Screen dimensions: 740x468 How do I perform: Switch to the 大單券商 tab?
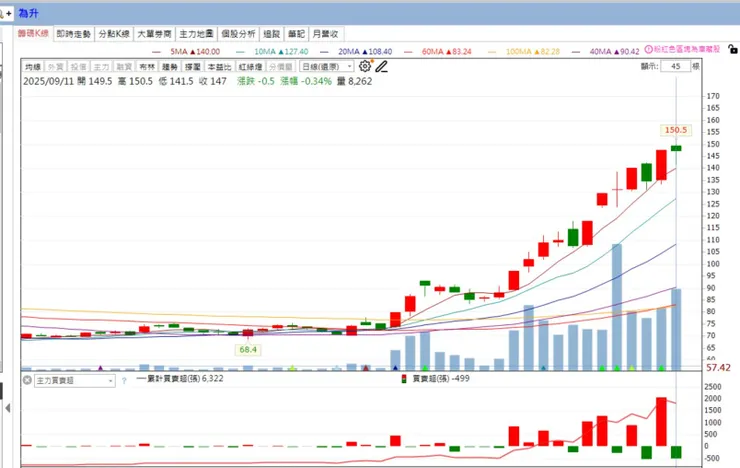pyautogui.click(x=154, y=34)
